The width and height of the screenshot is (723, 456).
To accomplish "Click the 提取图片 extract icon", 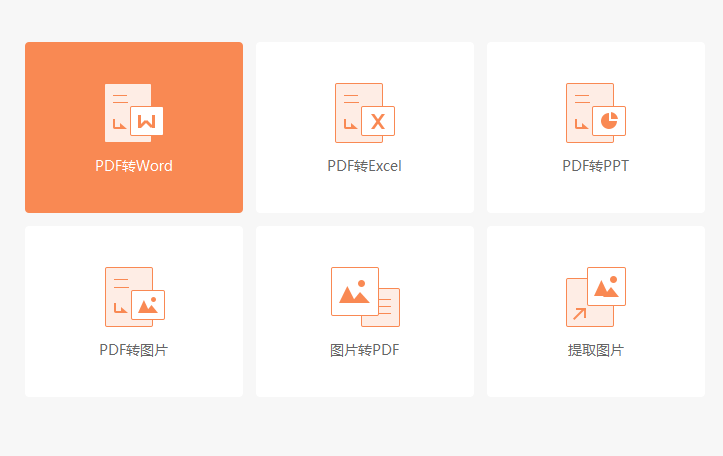I will tap(596, 297).
